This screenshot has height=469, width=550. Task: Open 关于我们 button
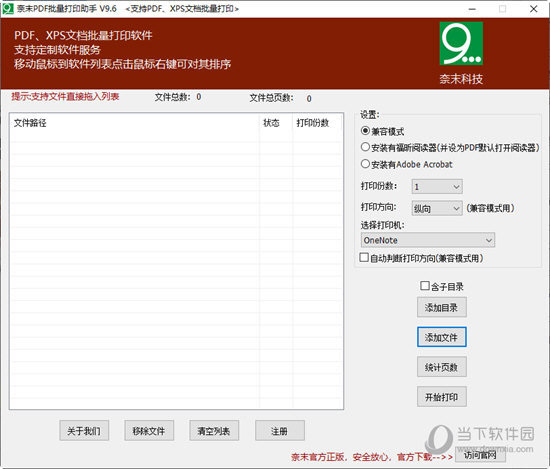[84, 431]
